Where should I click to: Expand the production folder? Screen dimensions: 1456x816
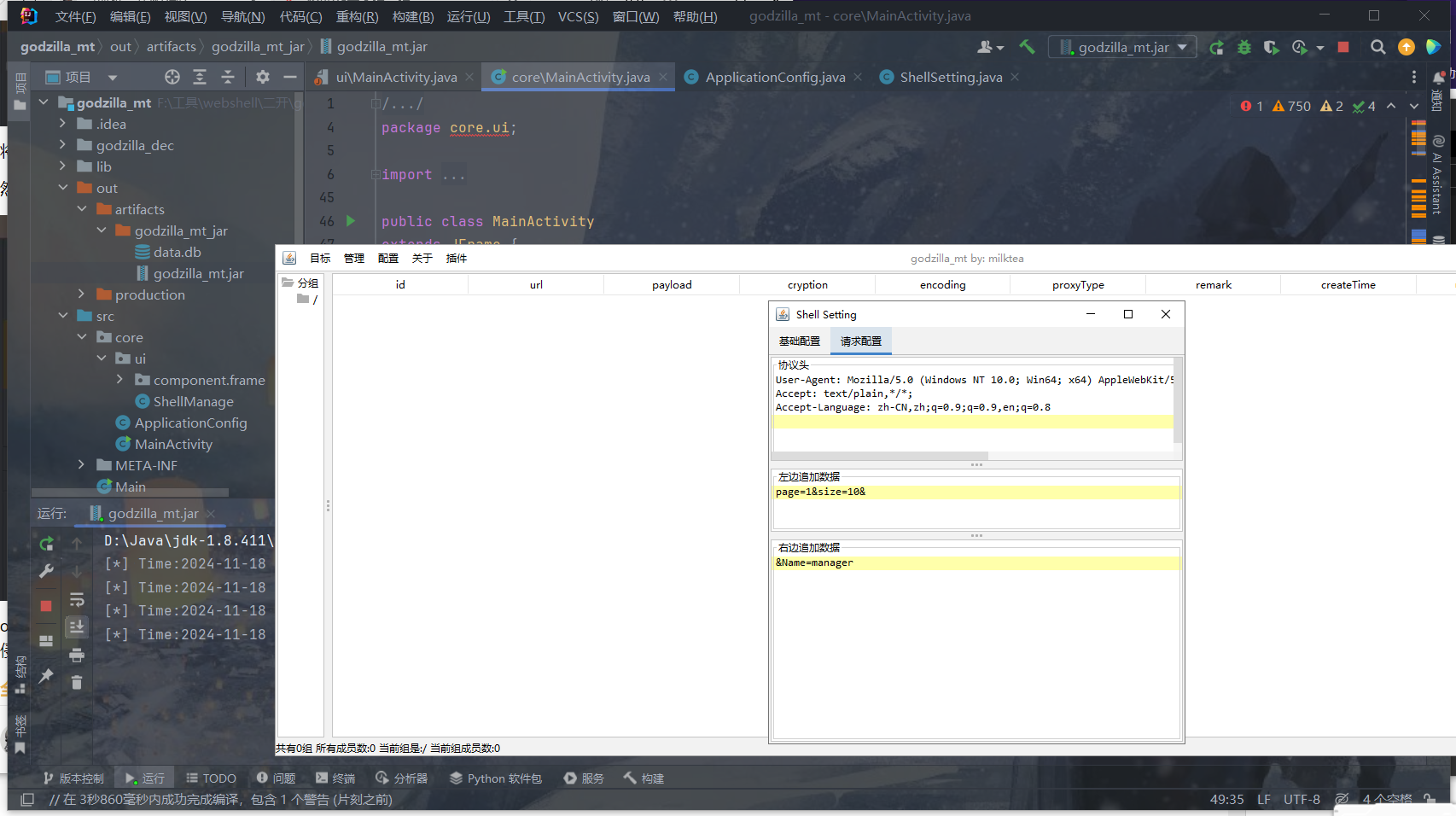pyautogui.click(x=82, y=294)
